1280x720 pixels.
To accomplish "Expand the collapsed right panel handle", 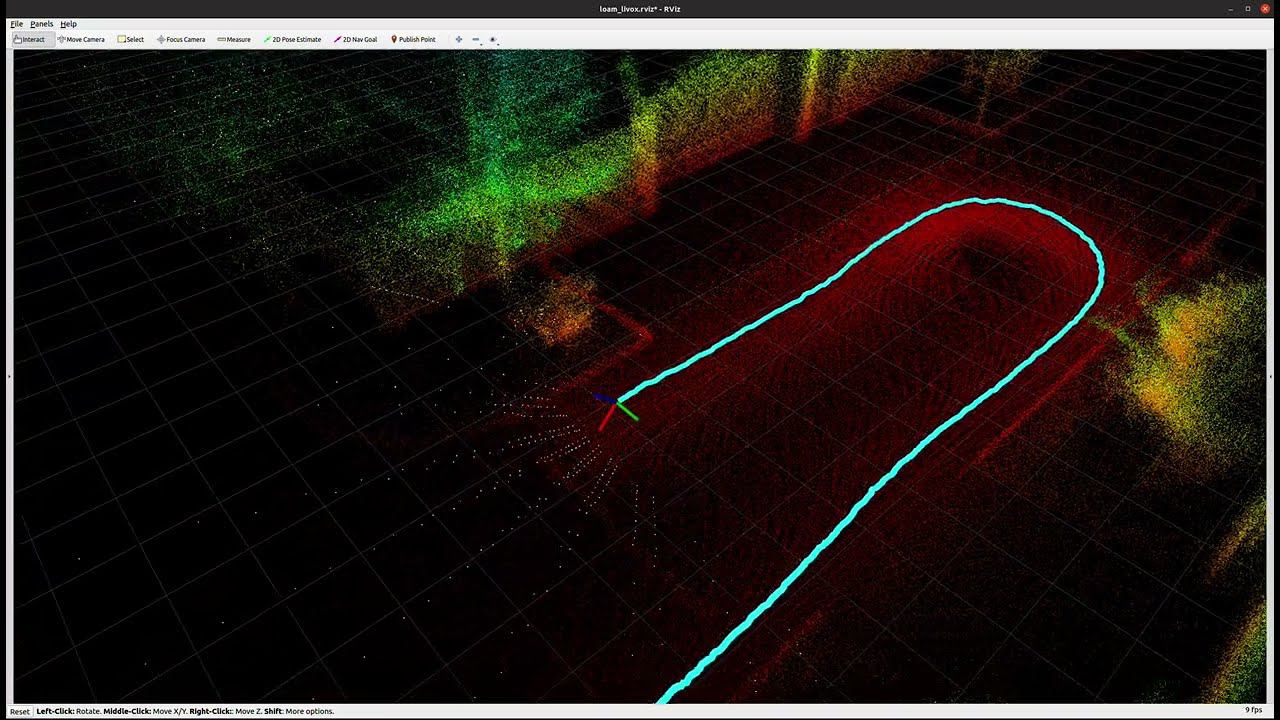I will 1271,377.
